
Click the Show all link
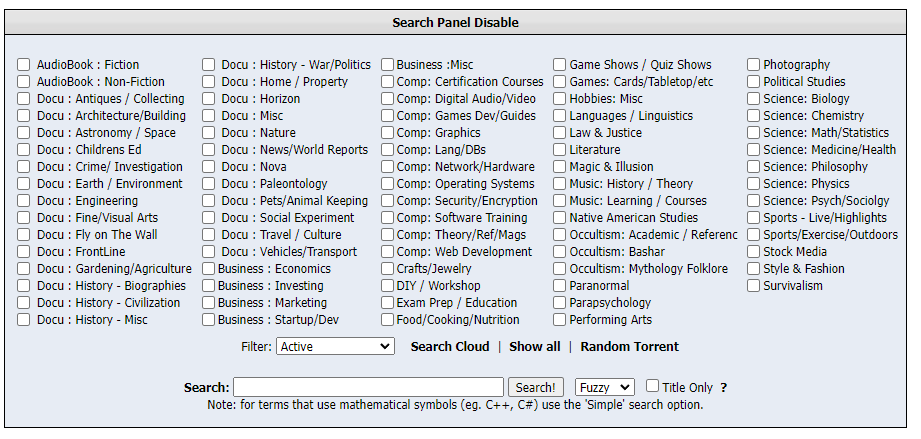535,347
